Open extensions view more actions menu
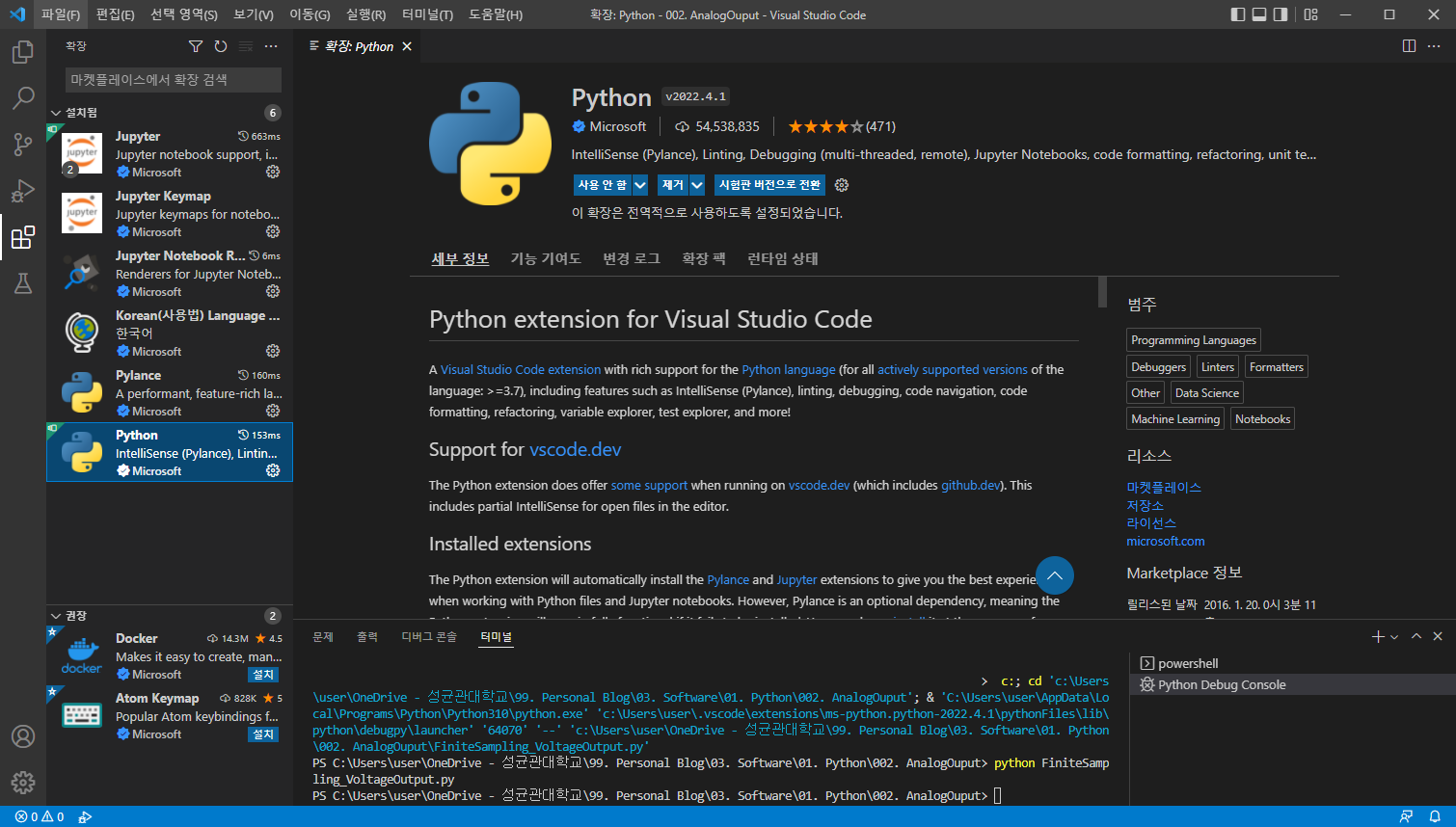This screenshot has height=827, width=1456. (271, 46)
